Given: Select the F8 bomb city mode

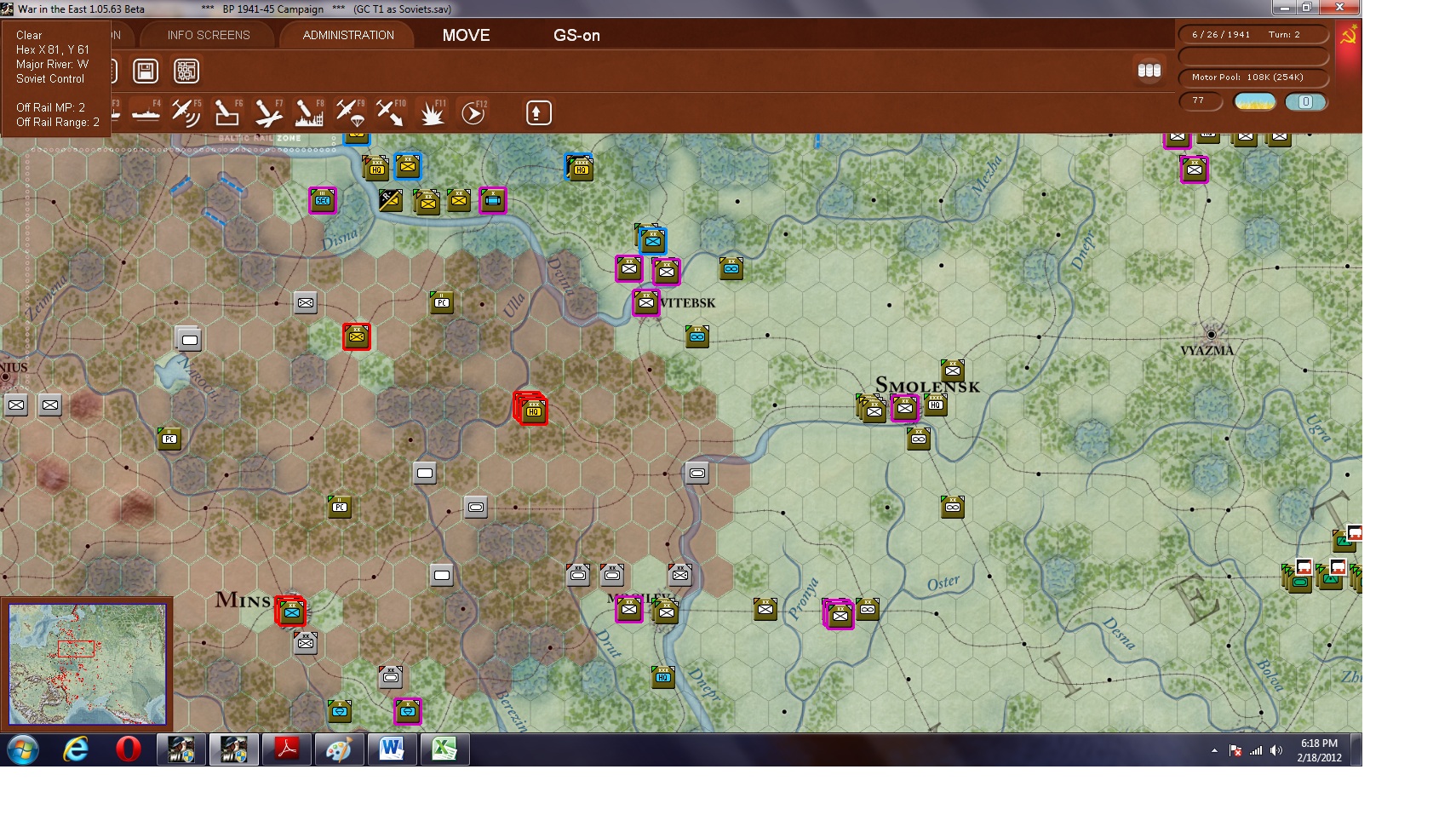Looking at the screenshot, I should click(308, 112).
